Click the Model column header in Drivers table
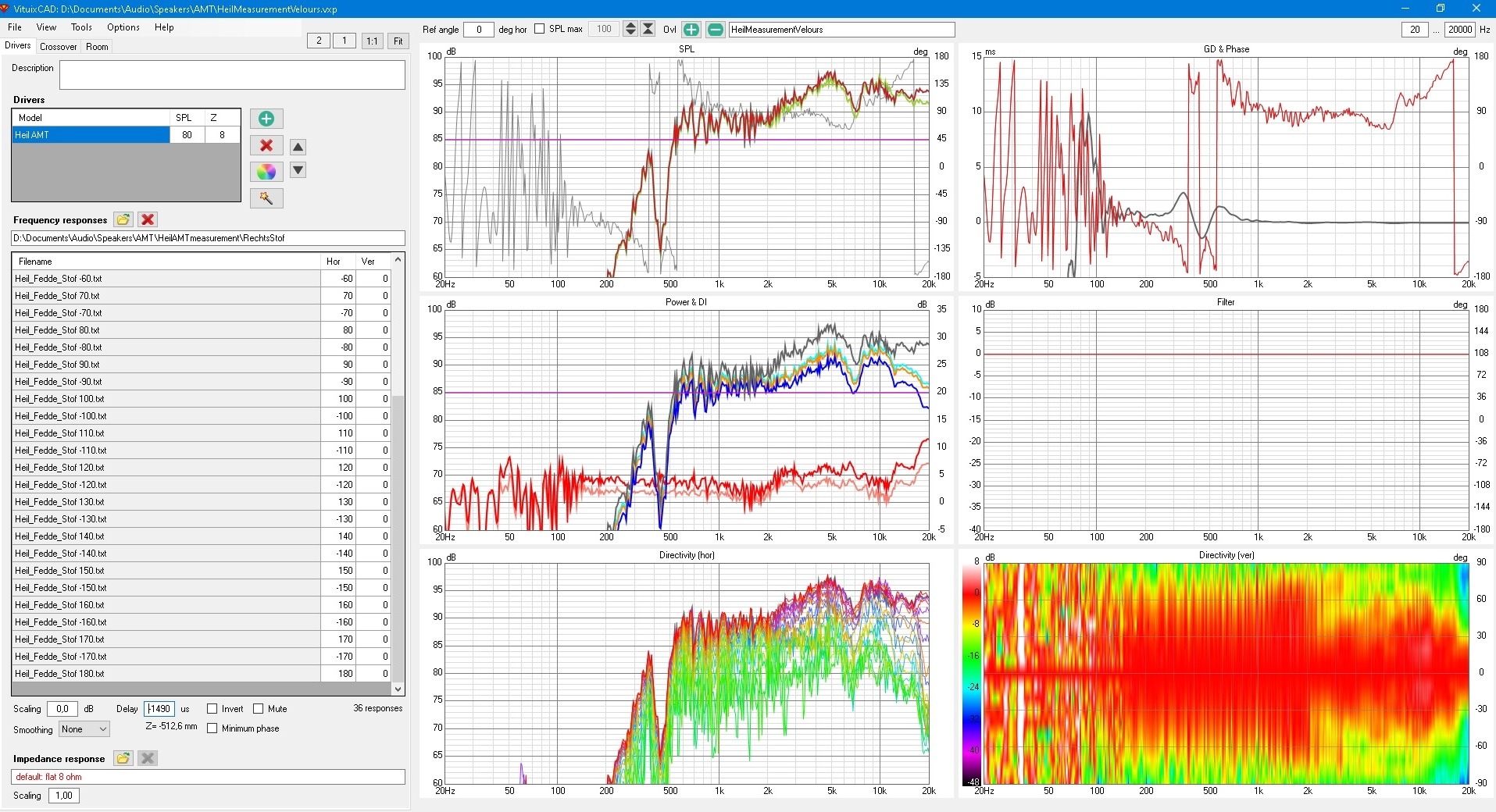The image size is (1496, 812). click(x=91, y=118)
